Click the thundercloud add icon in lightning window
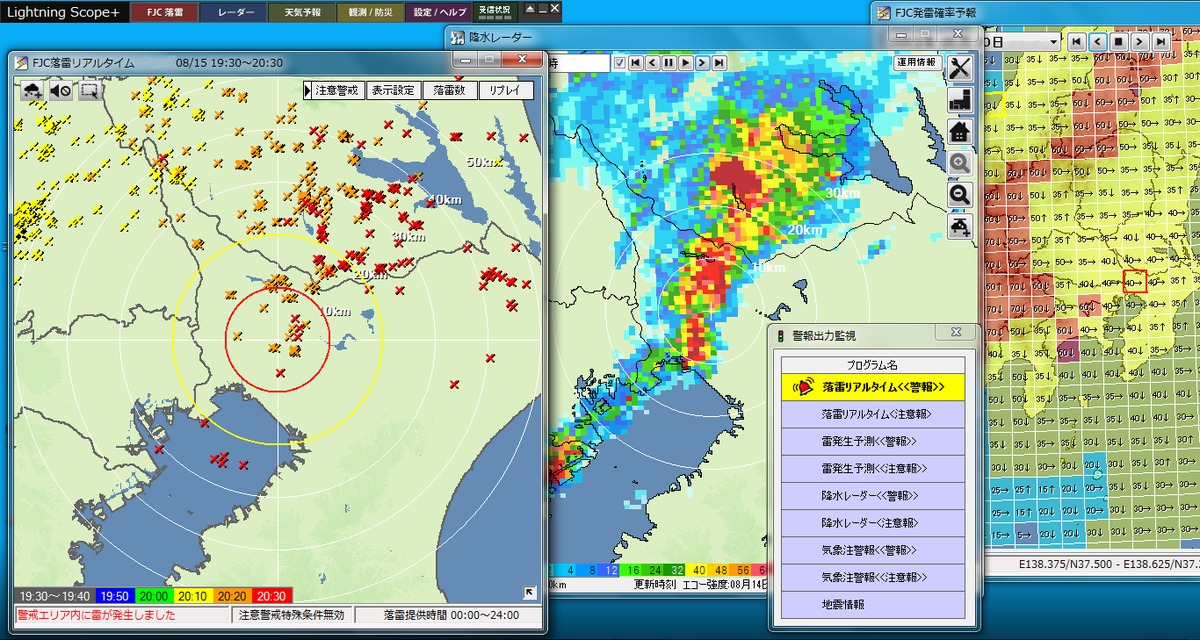 pyautogui.click(x=32, y=91)
